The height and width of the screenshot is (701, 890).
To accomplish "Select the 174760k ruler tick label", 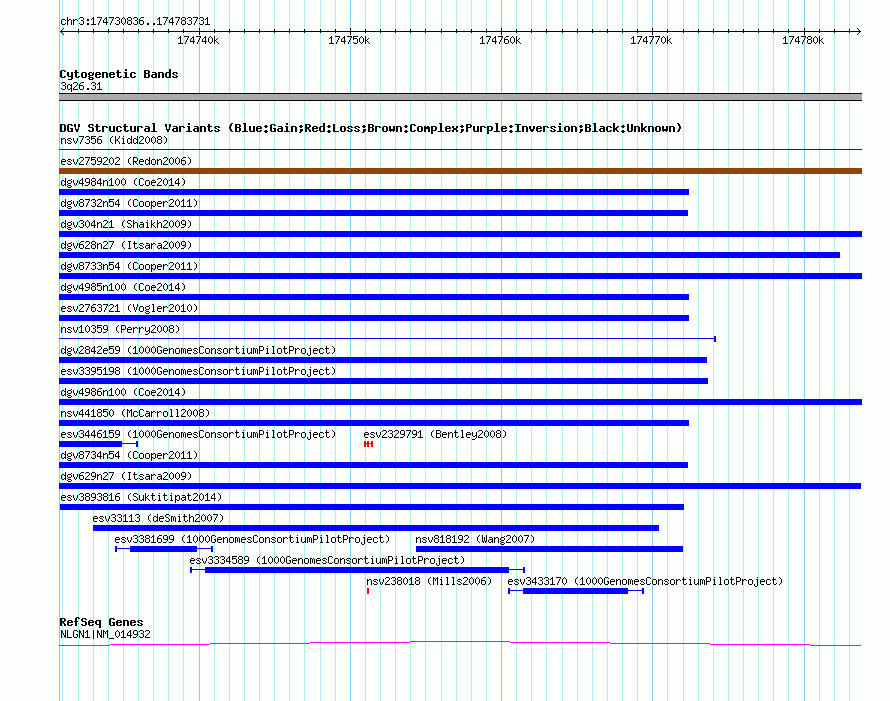I will [x=500, y=40].
